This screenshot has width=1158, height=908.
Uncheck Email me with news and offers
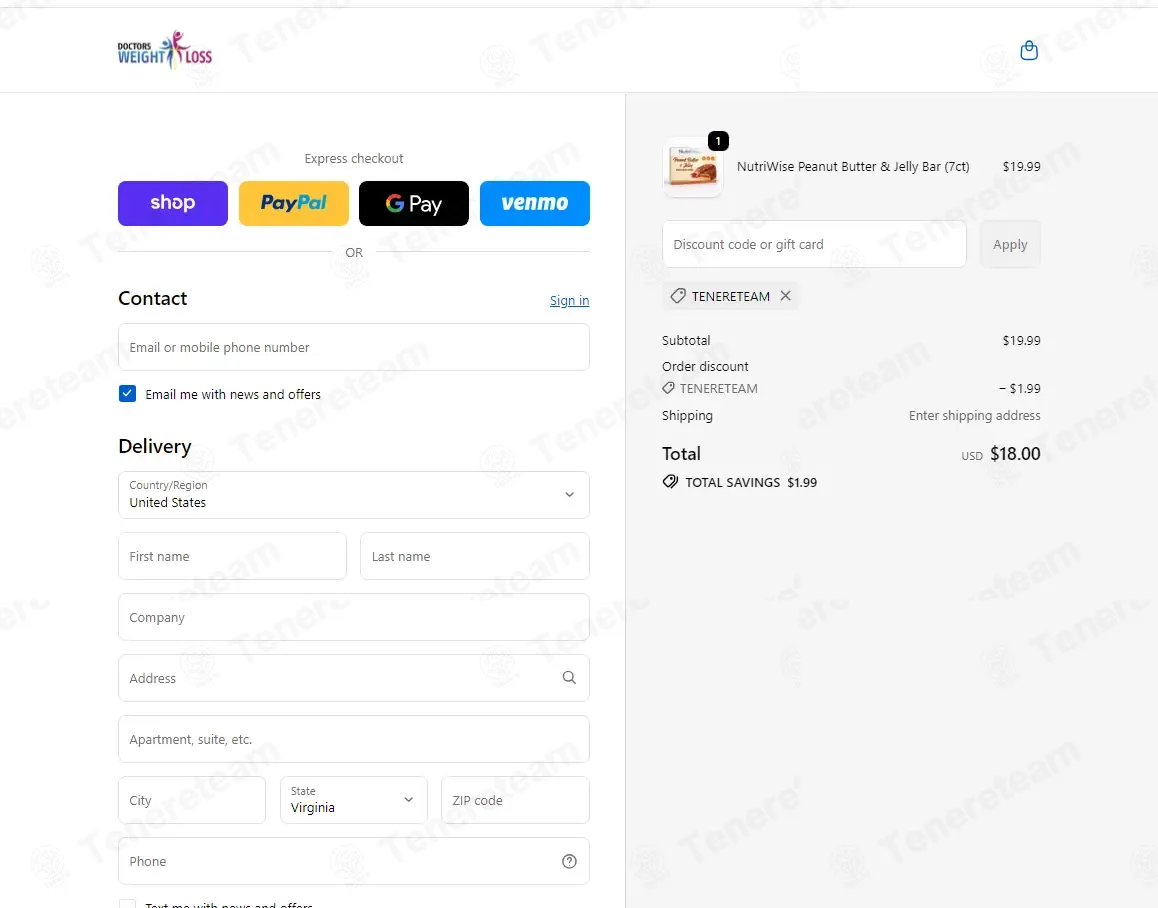(x=127, y=394)
